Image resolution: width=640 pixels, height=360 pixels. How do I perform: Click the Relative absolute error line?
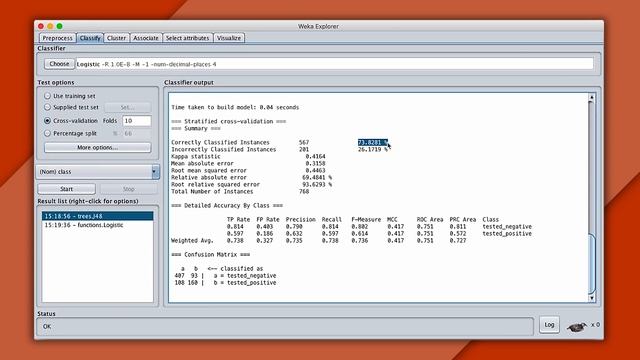tap(251, 178)
